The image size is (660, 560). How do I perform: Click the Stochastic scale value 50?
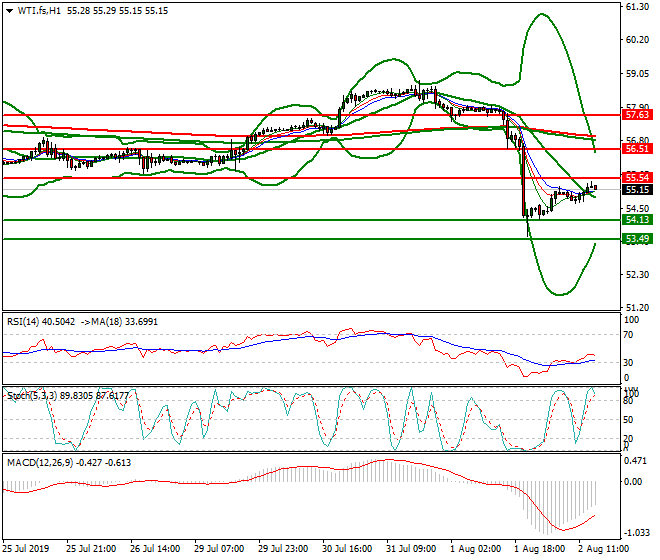point(628,420)
